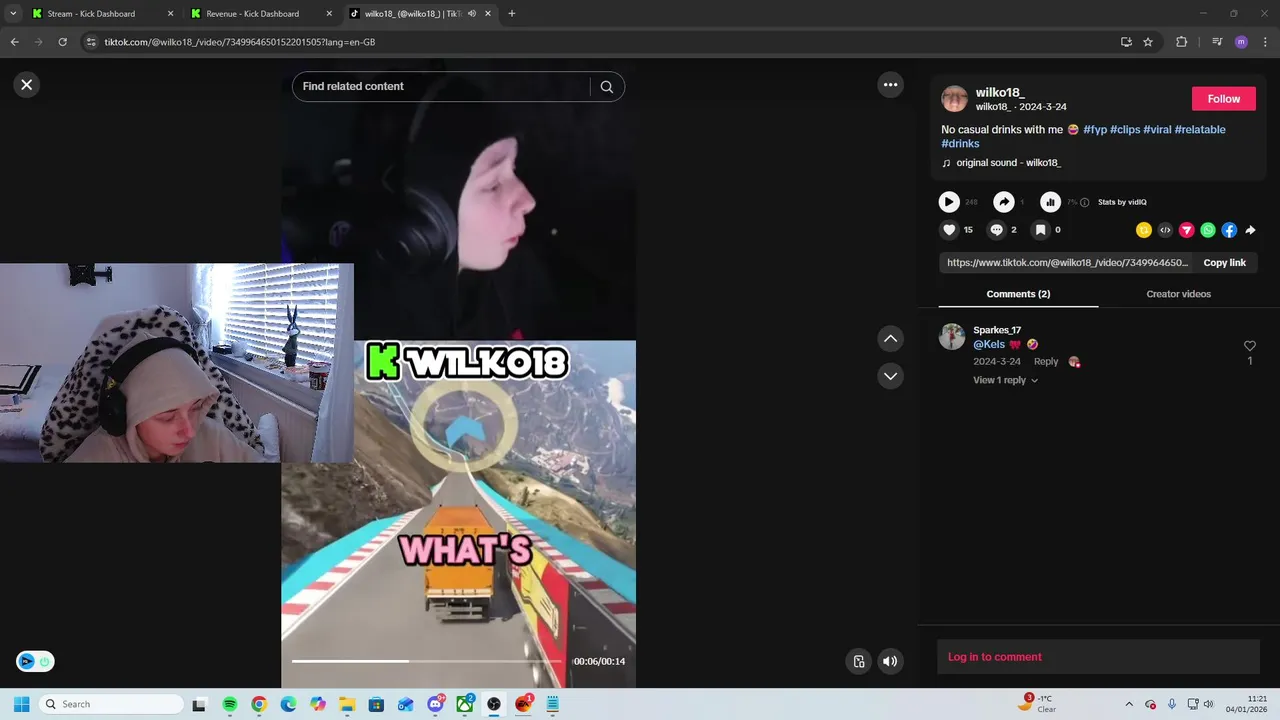
Task: Click the @Kels mention in comment
Action: tap(989, 345)
